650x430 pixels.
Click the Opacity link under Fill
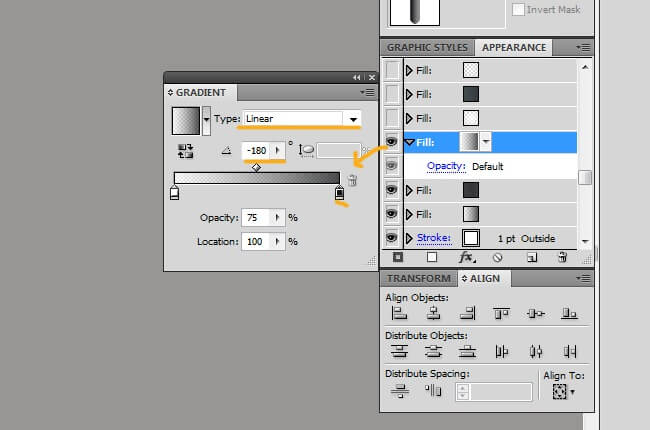click(x=446, y=166)
